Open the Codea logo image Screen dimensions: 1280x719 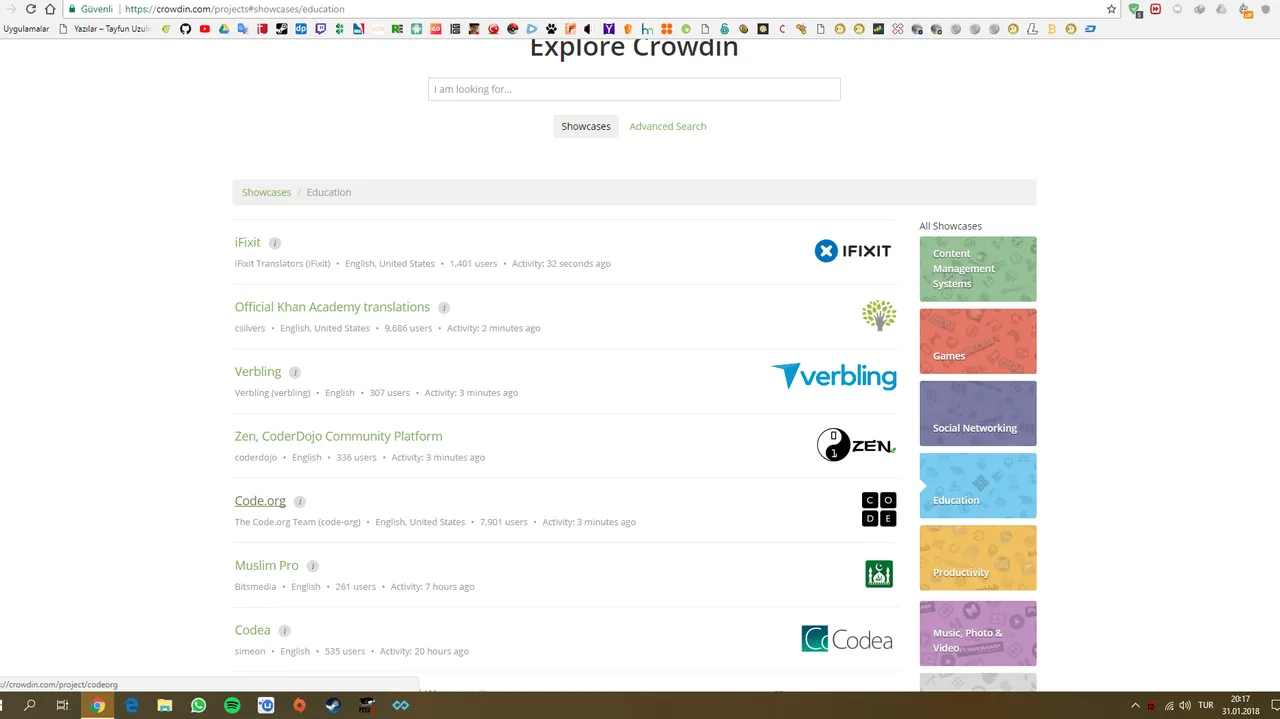click(847, 639)
